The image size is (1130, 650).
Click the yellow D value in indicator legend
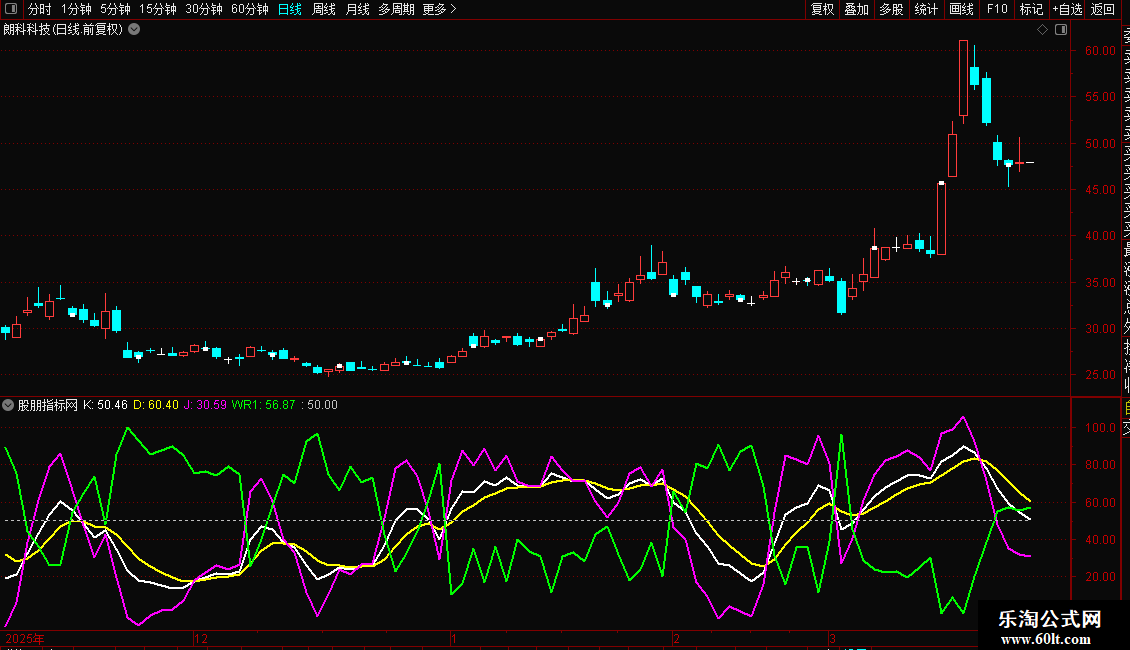[163, 405]
